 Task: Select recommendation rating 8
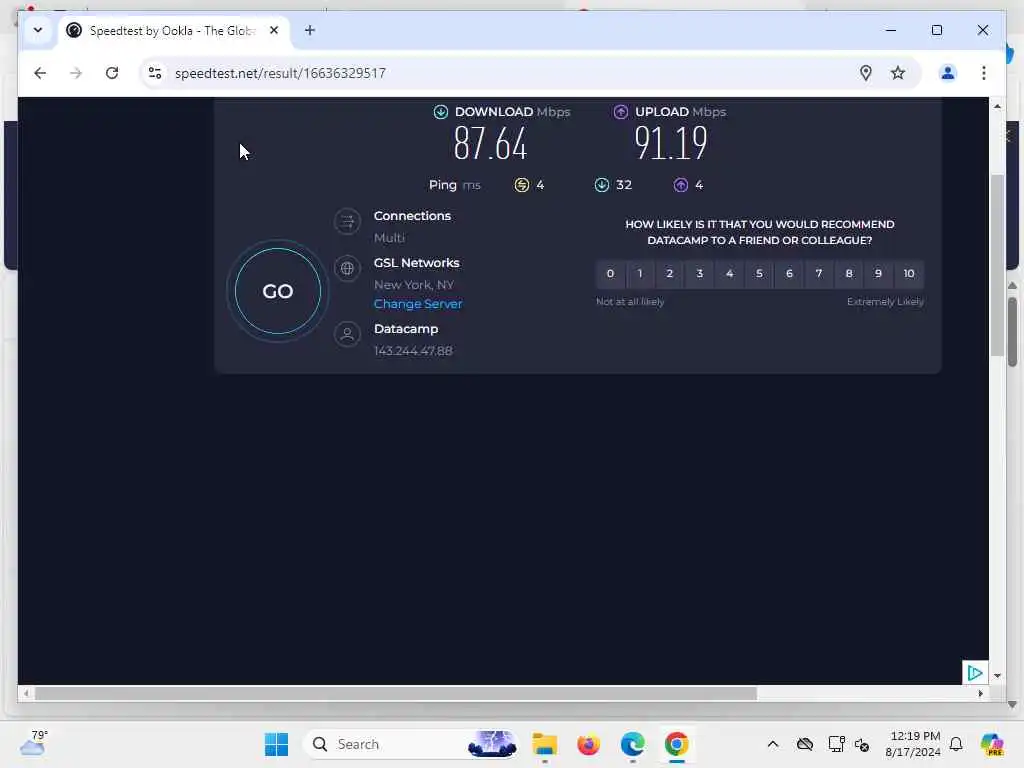click(848, 274)
